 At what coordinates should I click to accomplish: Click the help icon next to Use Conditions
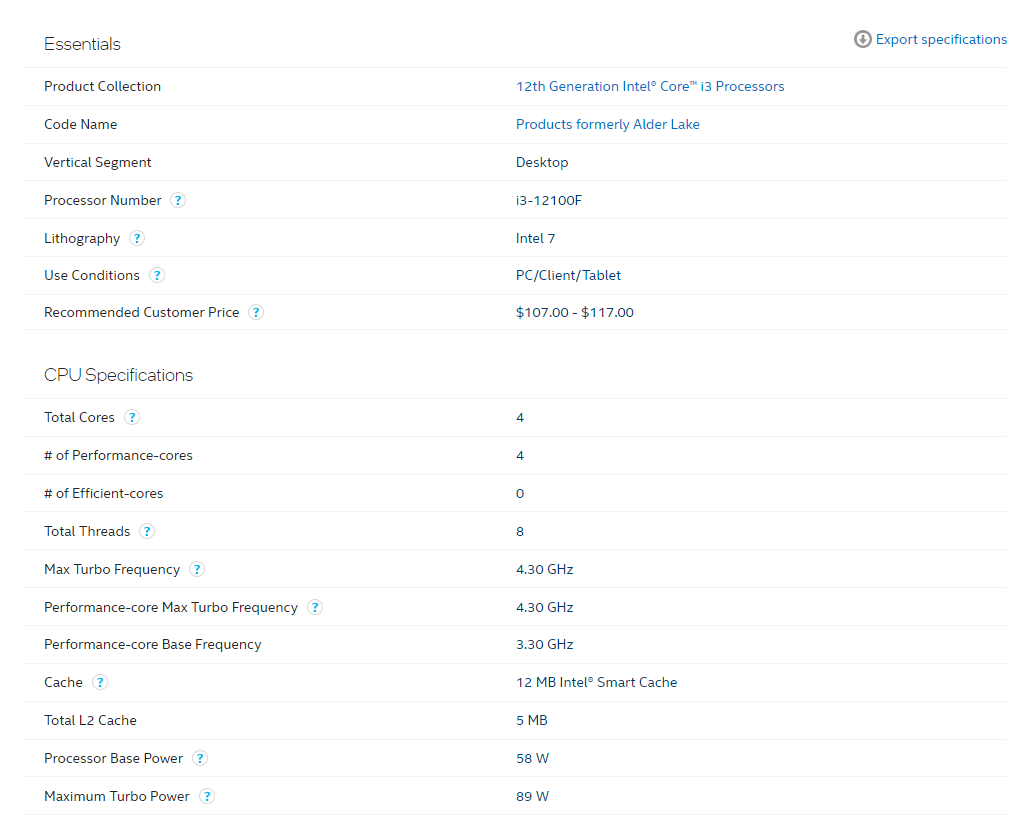click(157, 275)
